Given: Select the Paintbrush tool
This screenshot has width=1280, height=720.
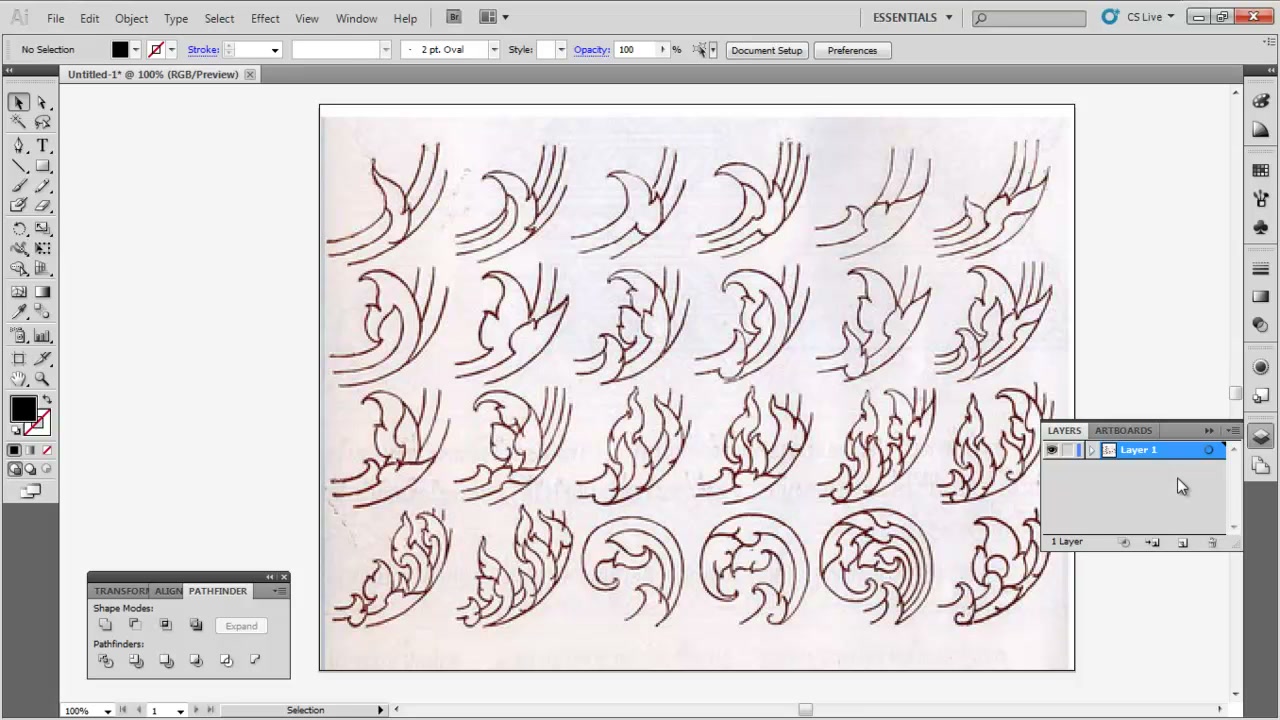Looking at the screenshot, I should pos(19,186).
